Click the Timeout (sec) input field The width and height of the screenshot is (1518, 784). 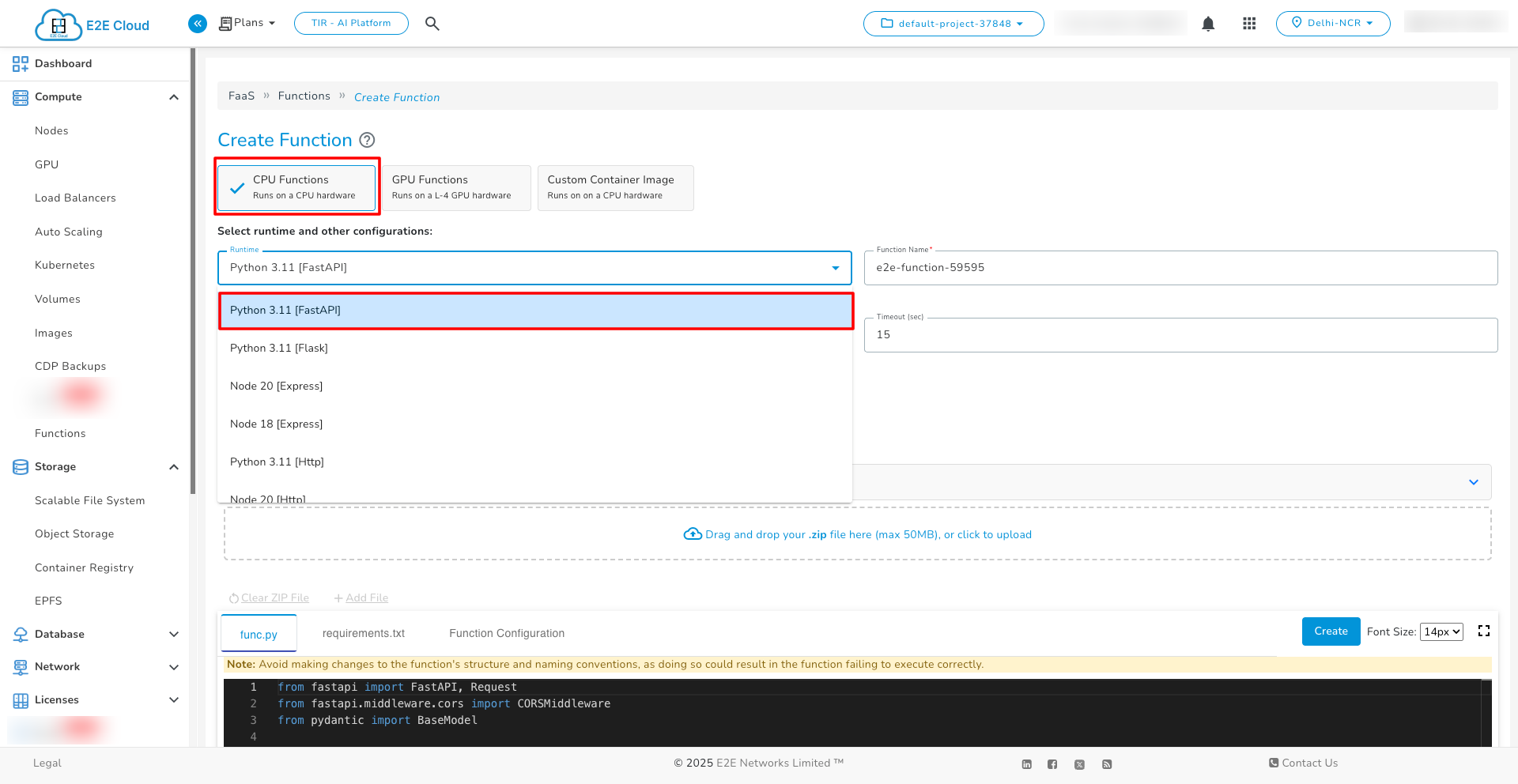coord(1181,335)
